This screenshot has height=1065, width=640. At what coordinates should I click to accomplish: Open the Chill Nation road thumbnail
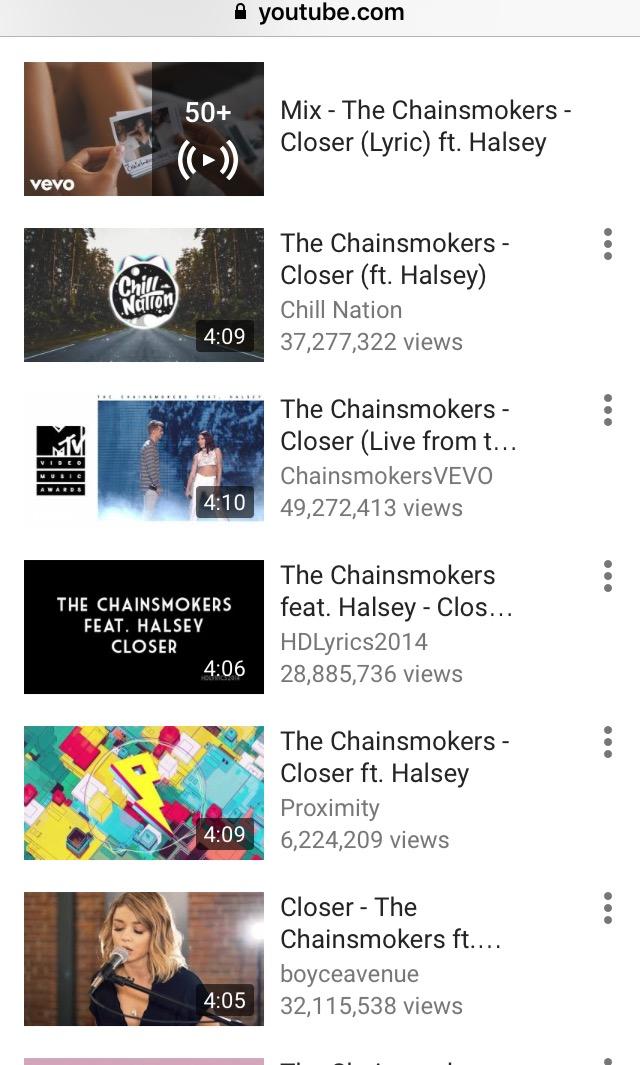[x=143, y=295]
